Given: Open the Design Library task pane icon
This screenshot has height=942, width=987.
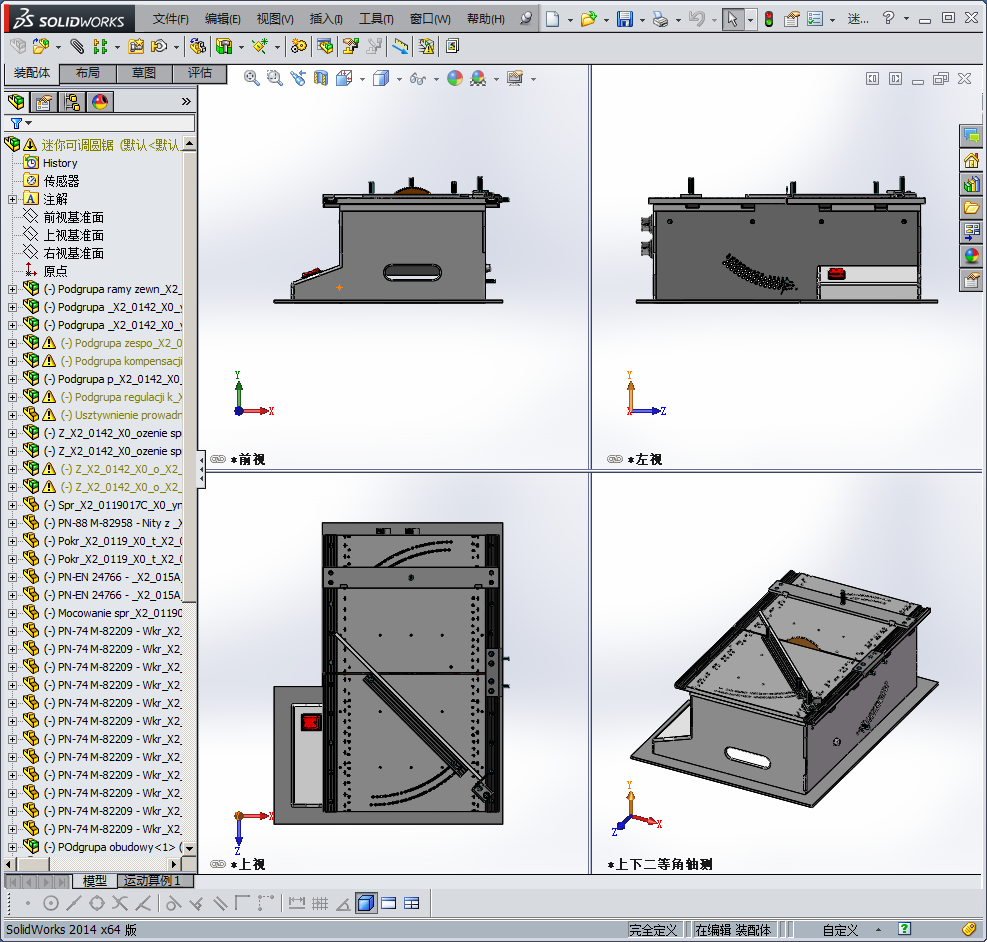Looking at the screenshot, I should coord(971,184).
